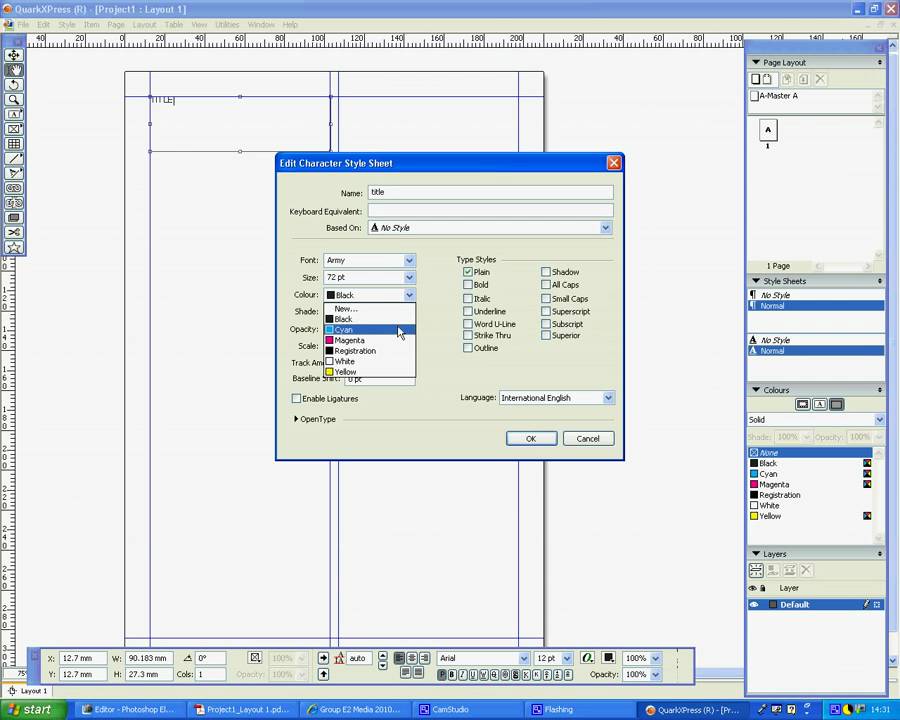Click the Italic style icon in Measurements palette
900x720 pixels.
(463, 675)
